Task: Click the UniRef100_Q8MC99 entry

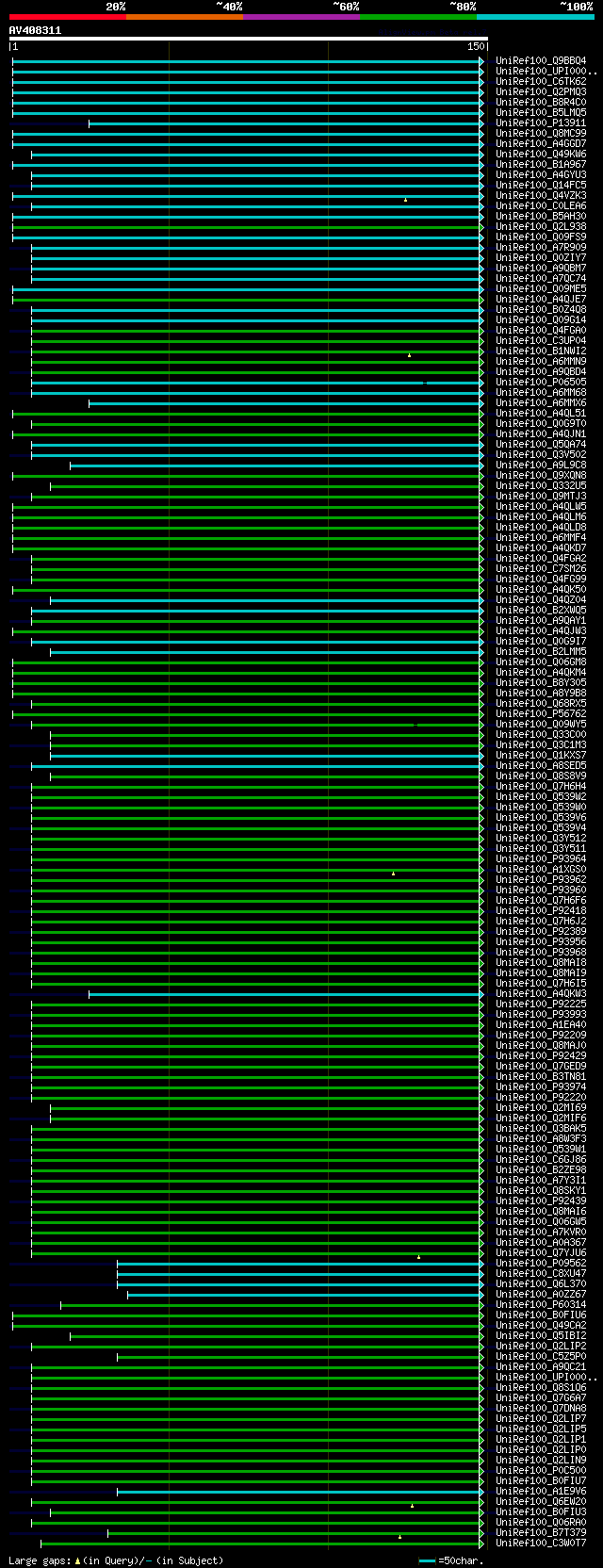Action: click(x=541, y=134)
